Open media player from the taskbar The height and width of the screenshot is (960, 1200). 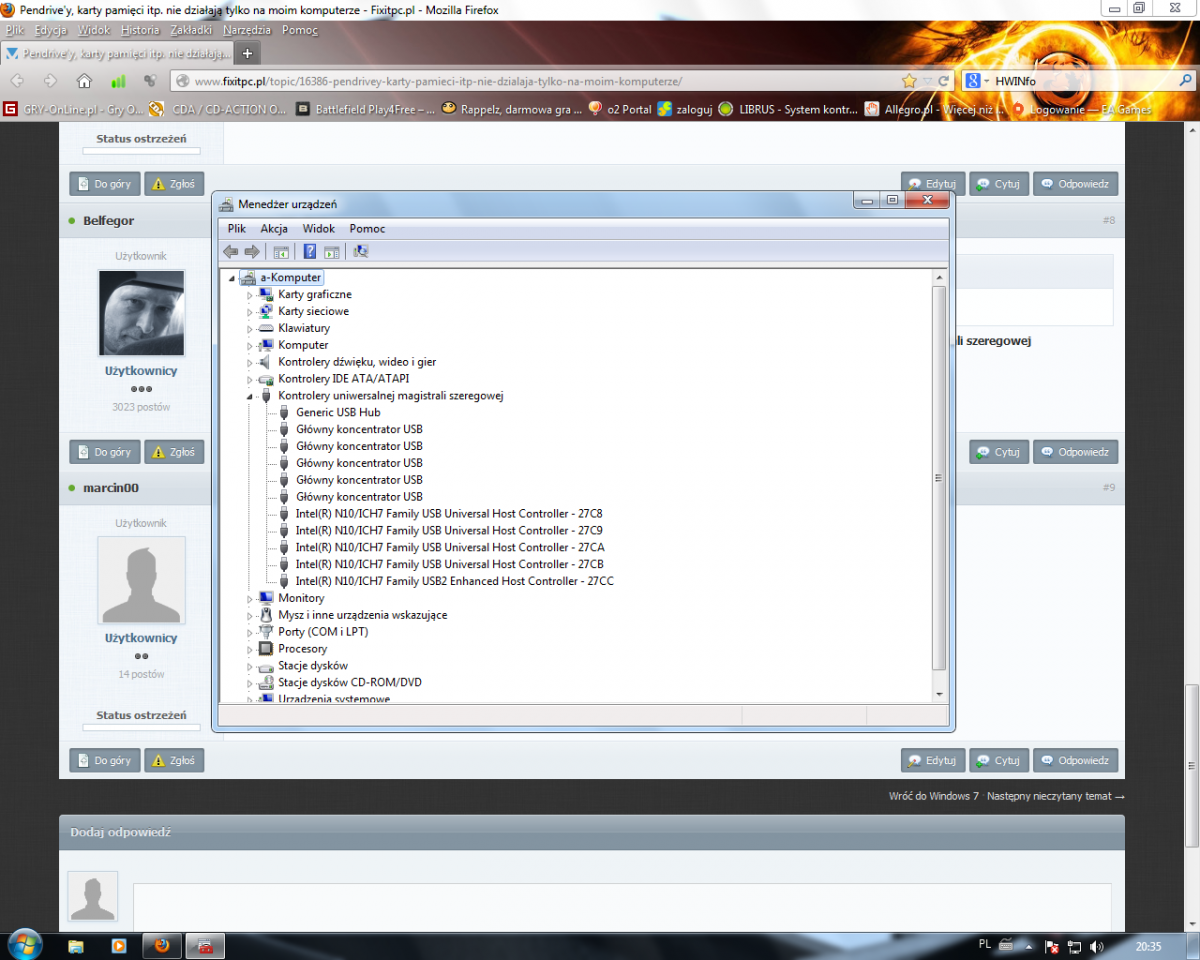pyautogui.click(x=118, y=945)
